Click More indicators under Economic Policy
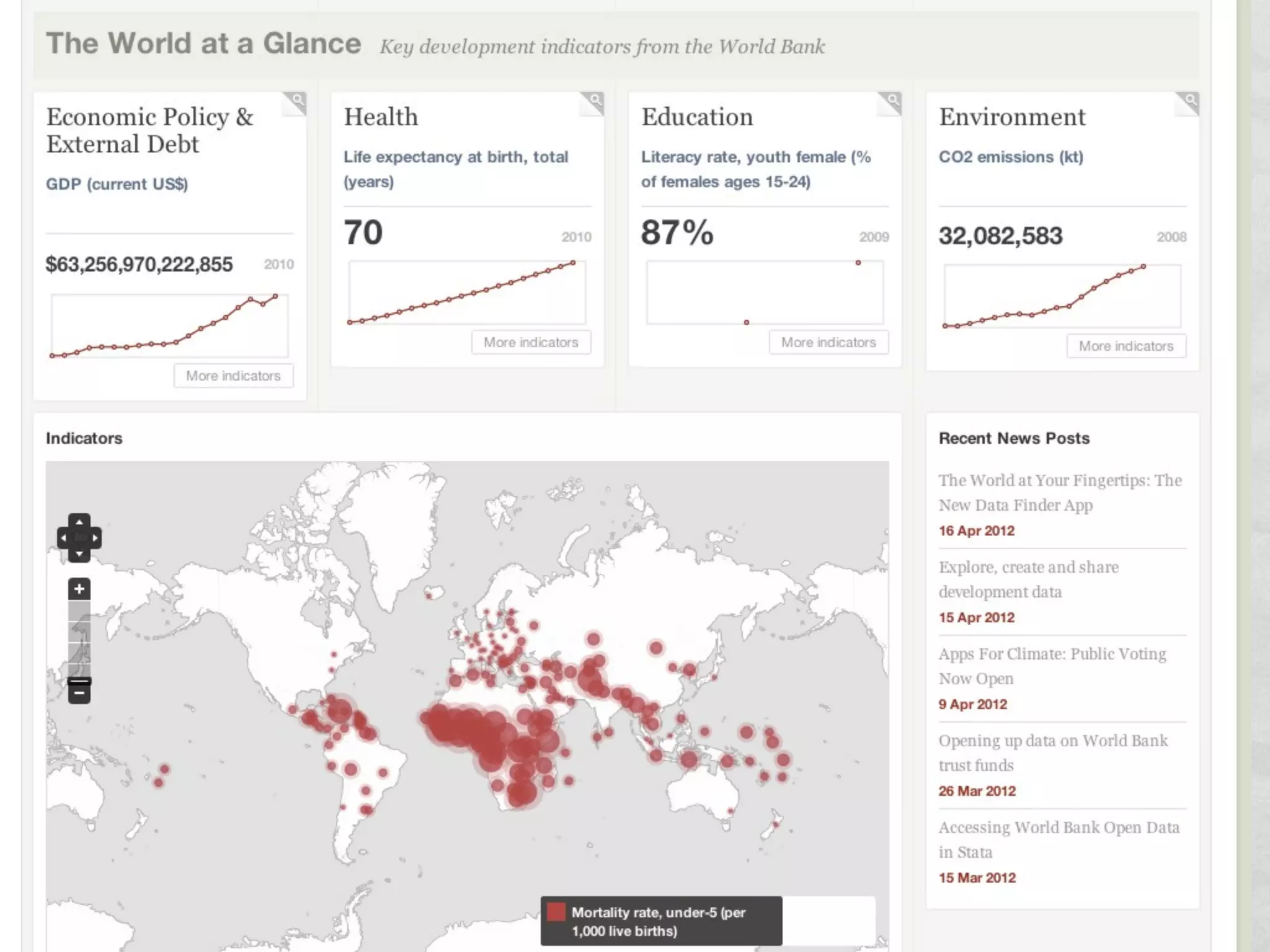 pos(233,376)
